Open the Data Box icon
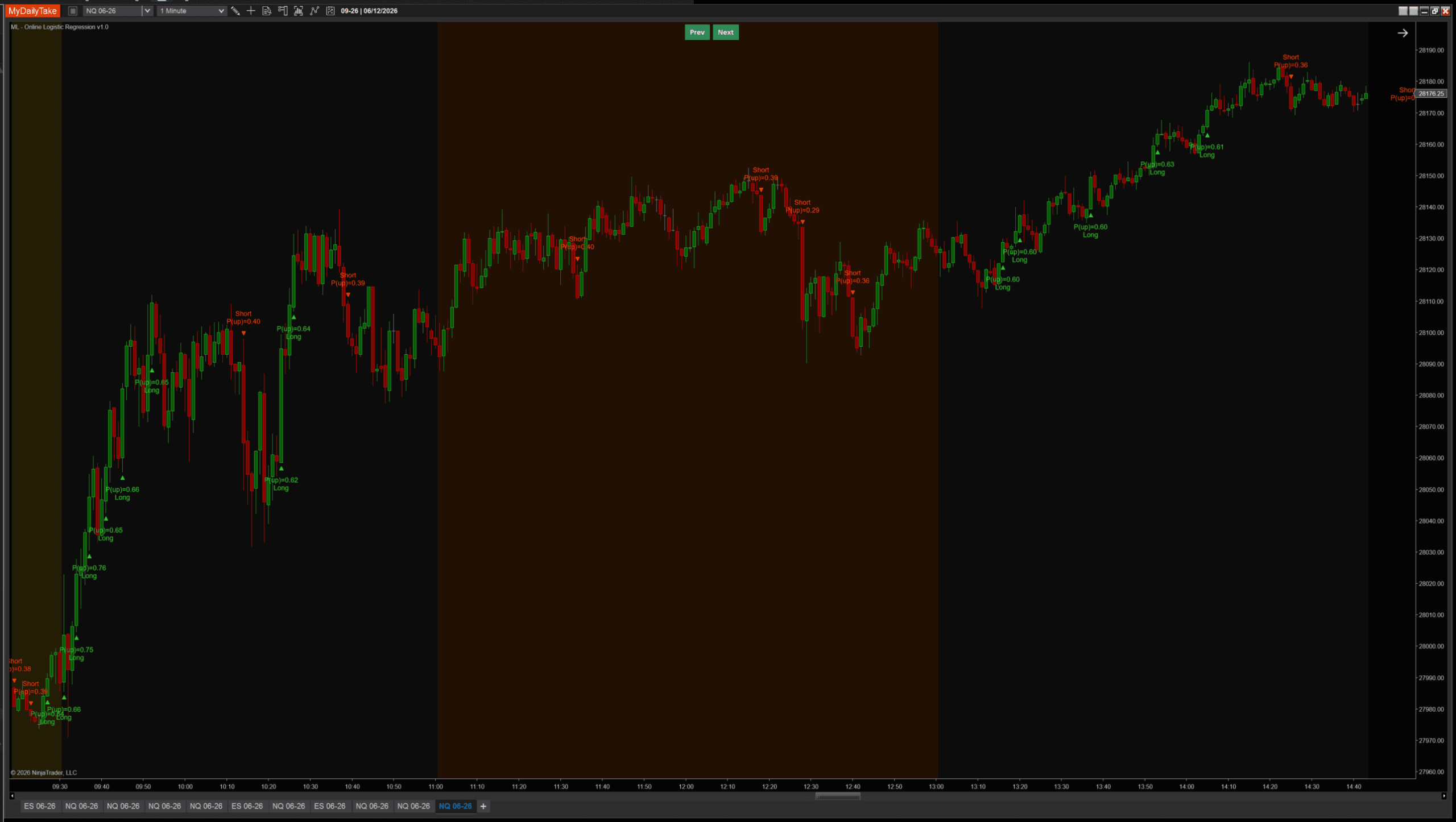 pyautogui.click(x=267, y=11)
